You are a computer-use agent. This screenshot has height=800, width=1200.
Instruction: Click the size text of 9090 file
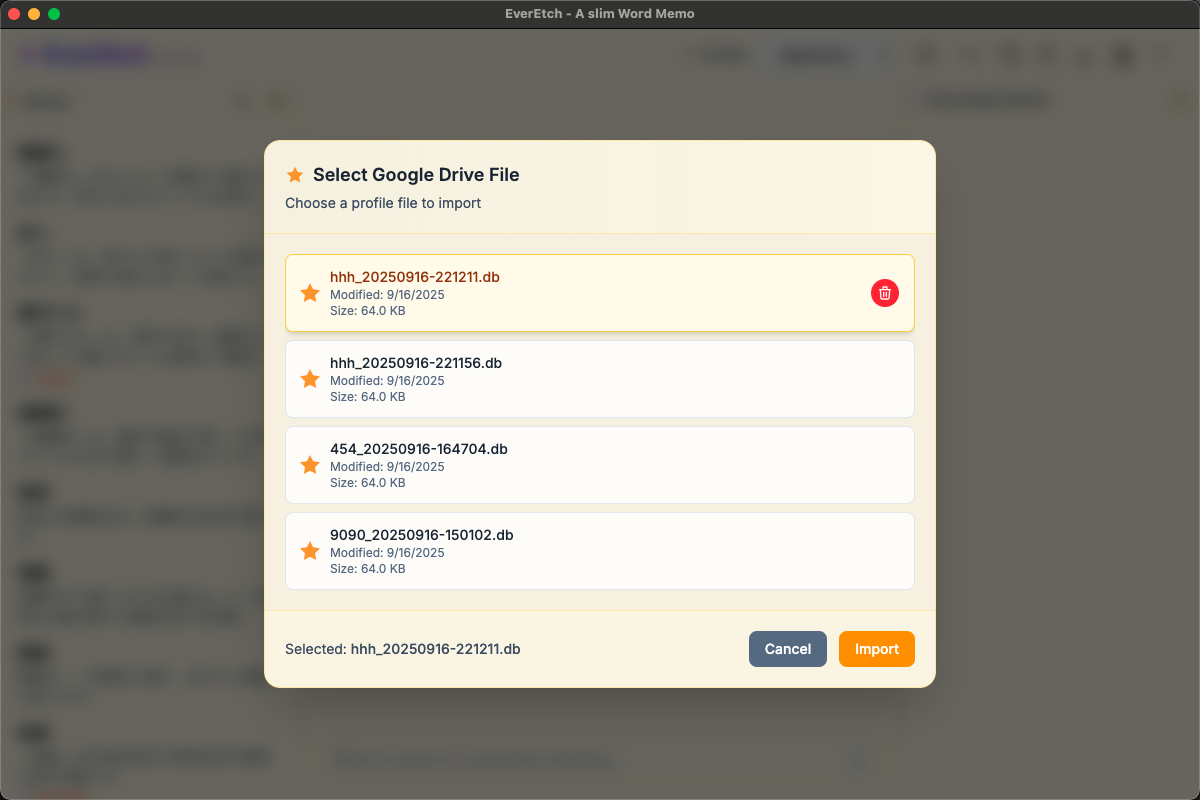coord(367,569)
